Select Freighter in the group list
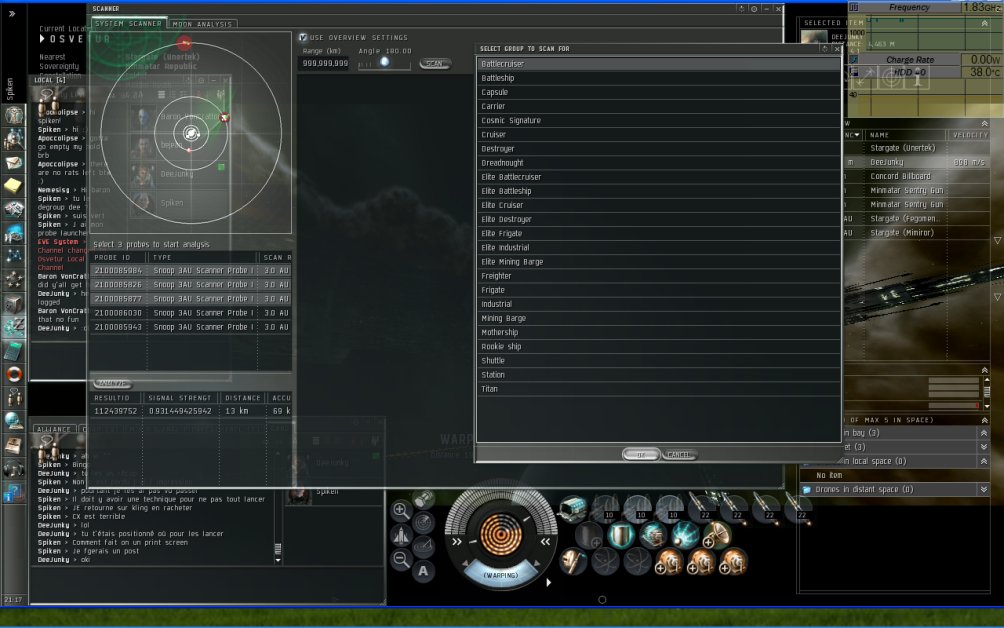The height and width of the screenshot is (628, 1004). (x=658, y=276)
